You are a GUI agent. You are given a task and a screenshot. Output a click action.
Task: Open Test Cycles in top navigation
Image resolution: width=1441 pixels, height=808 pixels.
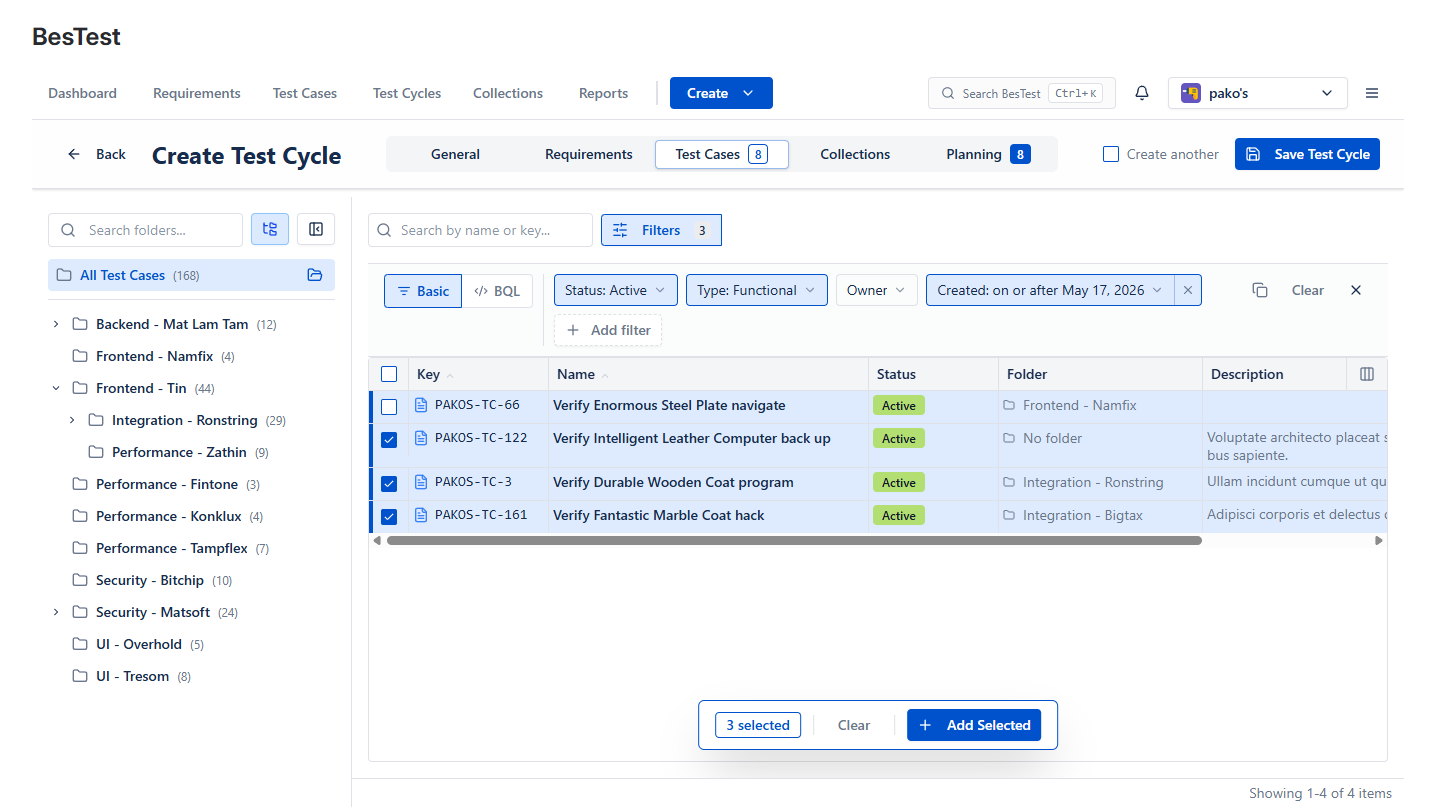pos(407,93)
